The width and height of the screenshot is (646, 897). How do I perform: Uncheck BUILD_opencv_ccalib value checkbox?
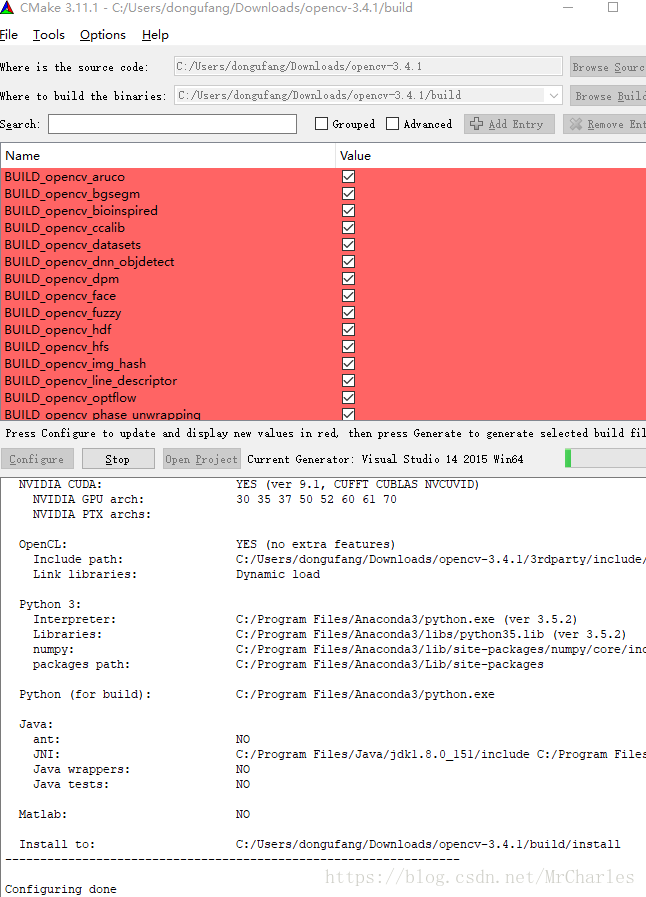pyautogui.click(x=348, y=228)
